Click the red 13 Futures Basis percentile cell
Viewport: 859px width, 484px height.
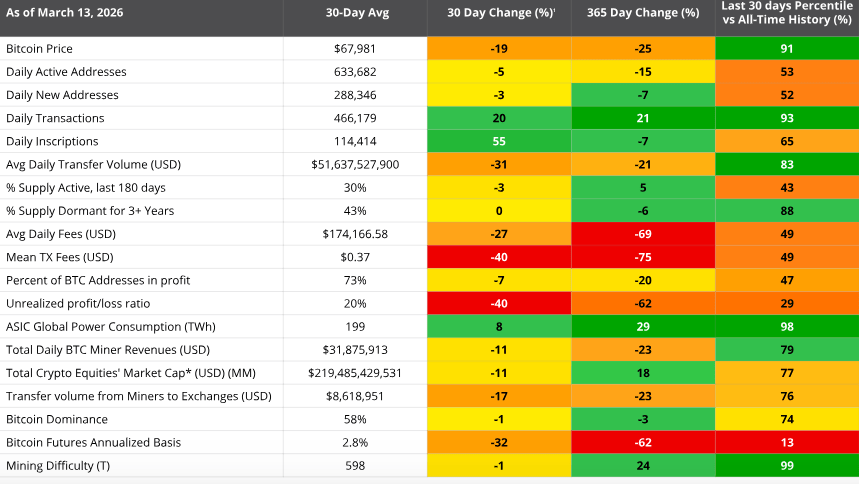coord(786,443)
